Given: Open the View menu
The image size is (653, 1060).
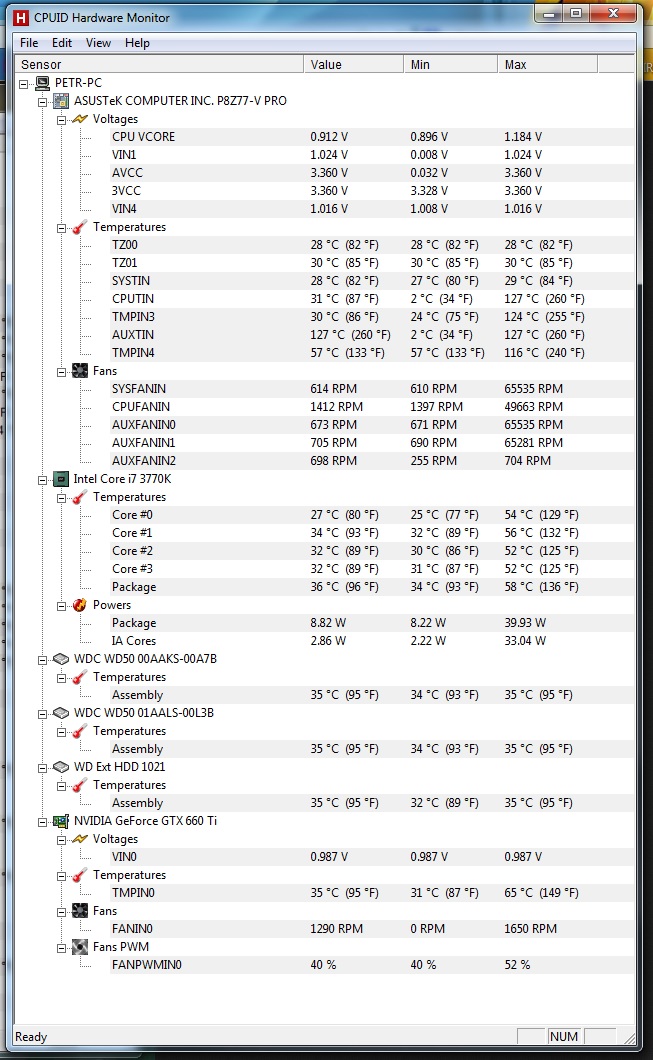Looking at the screenshot, I should [x=98, y=43].
